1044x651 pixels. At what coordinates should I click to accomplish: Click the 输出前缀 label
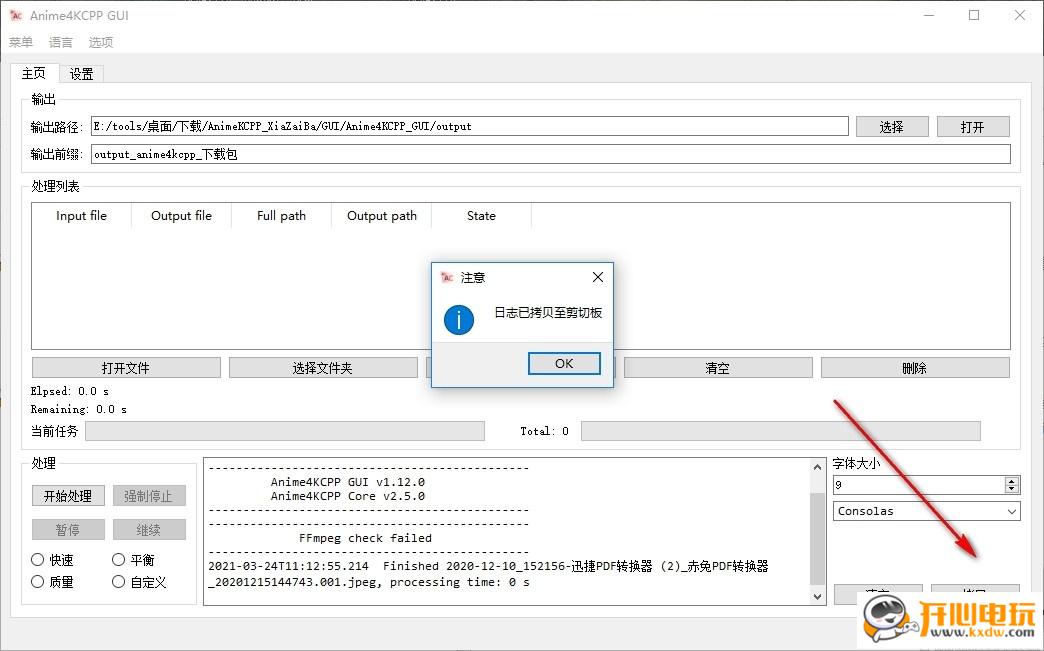coord(56,154)
